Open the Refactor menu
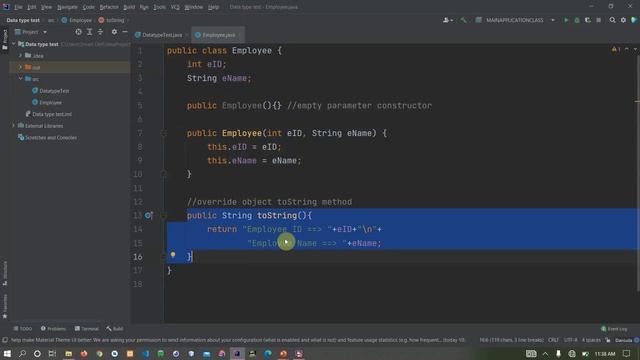 click(109, 7)
